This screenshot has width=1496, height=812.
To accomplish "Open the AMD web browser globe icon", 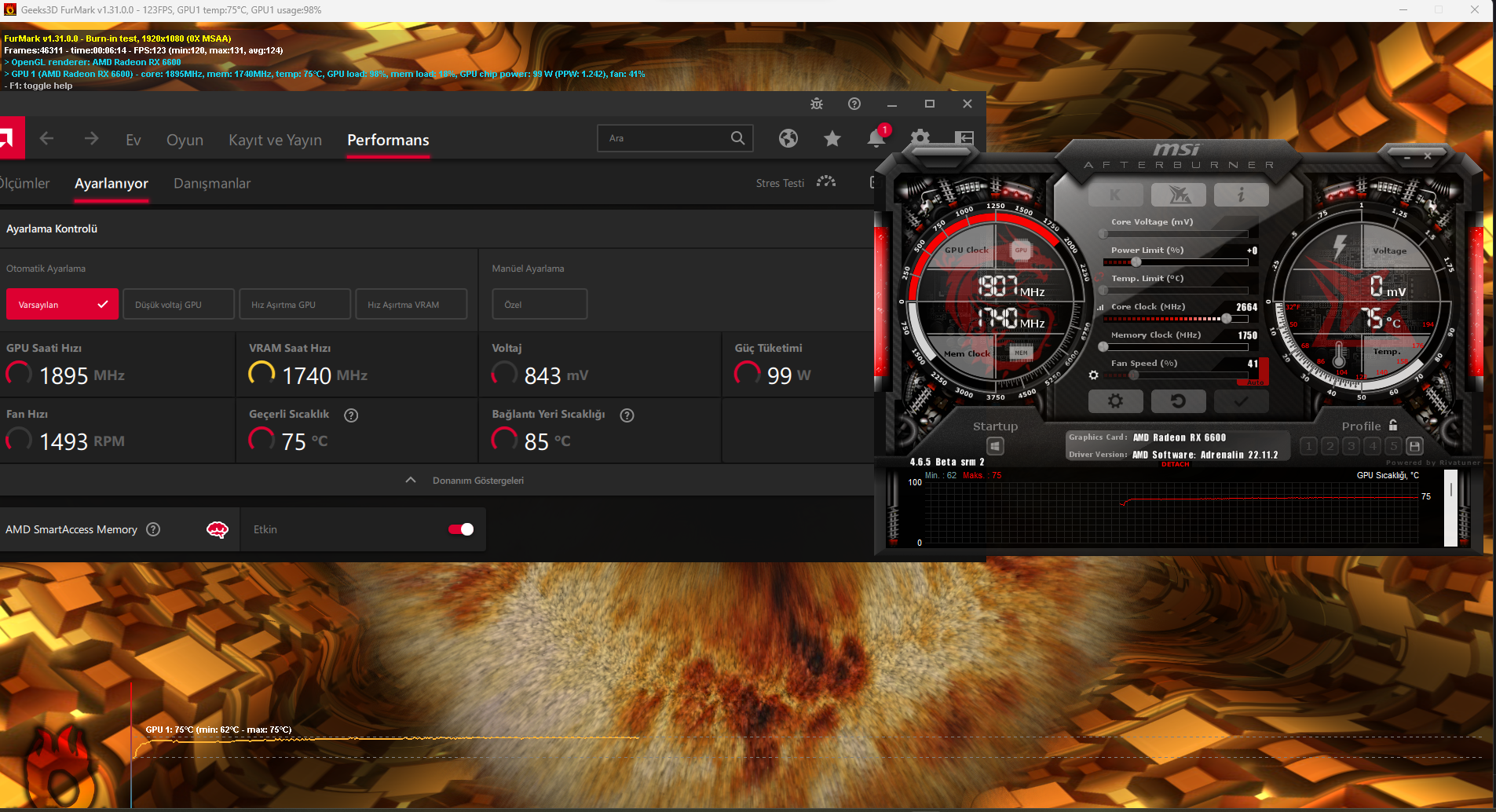I will [788, 139].
